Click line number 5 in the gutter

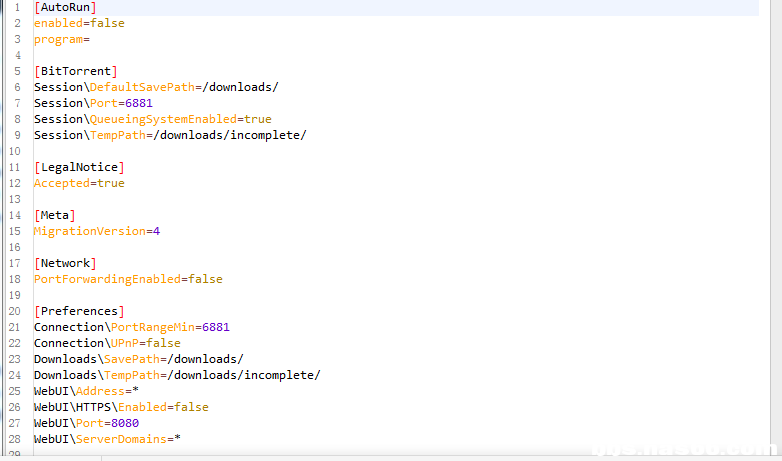(x=17, y=71)
